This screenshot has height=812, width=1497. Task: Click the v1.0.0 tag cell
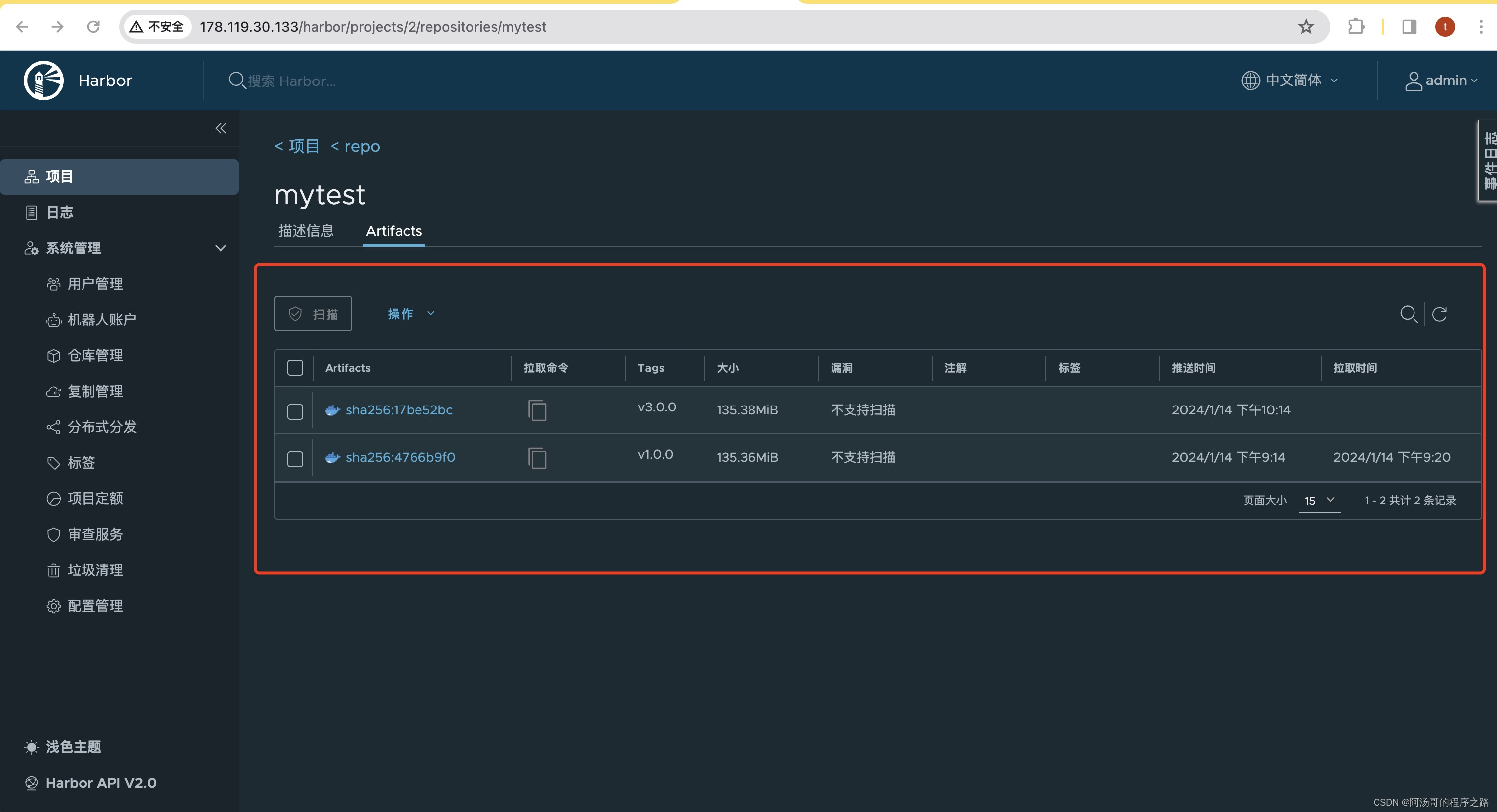coord(656,455)
